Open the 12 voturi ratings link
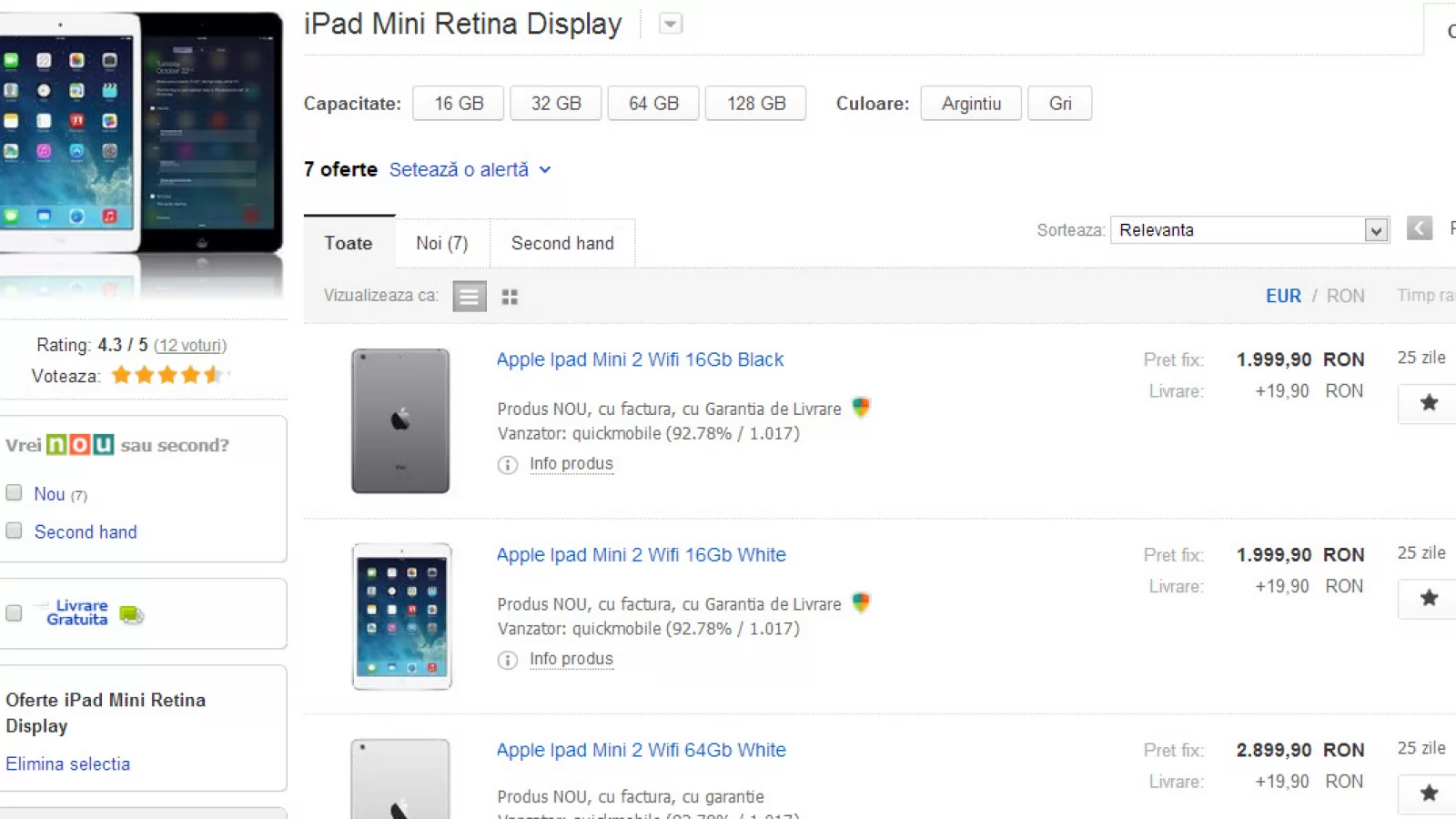1456x819 pixels. click(x=190, y=346)
